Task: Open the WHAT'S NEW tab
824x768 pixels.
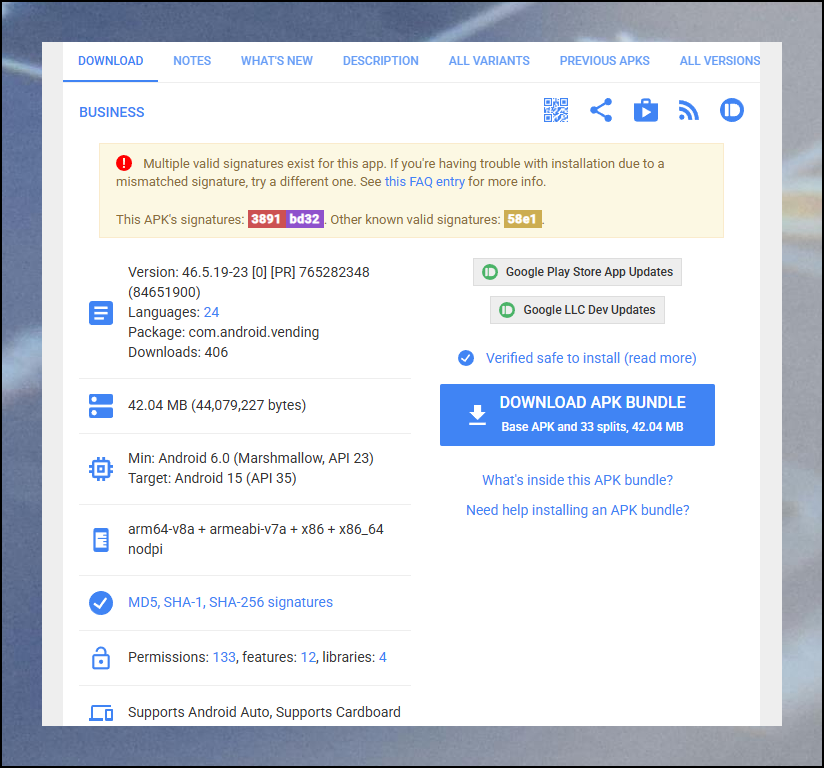Action: click(276, 61)
